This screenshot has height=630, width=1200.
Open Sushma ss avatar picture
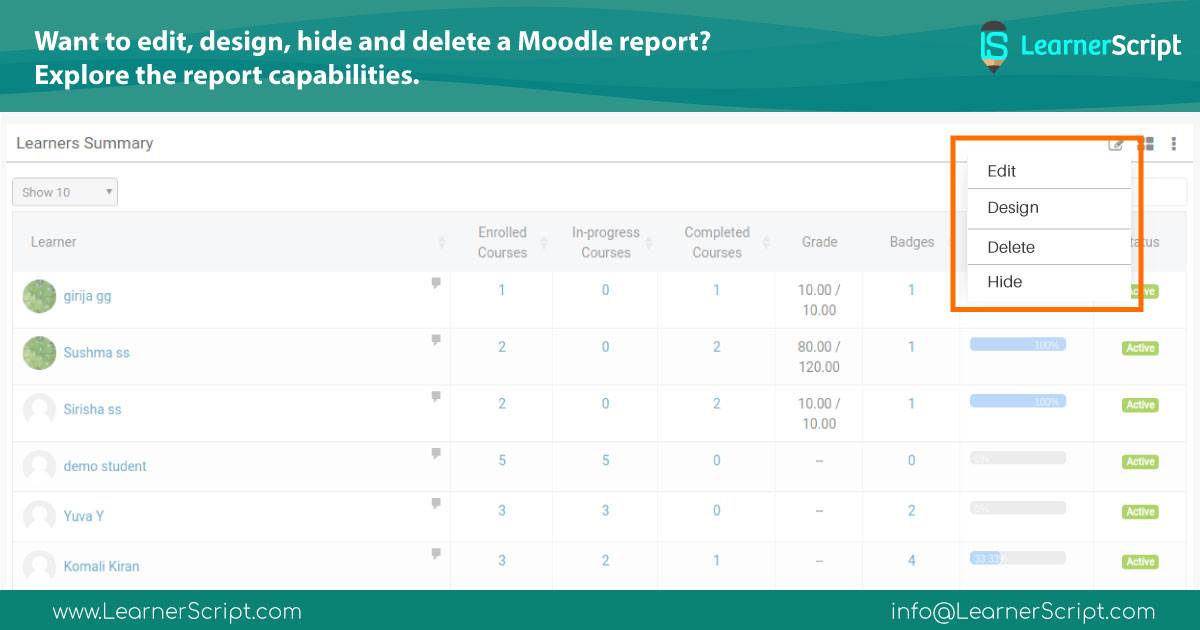coord(39,353)
